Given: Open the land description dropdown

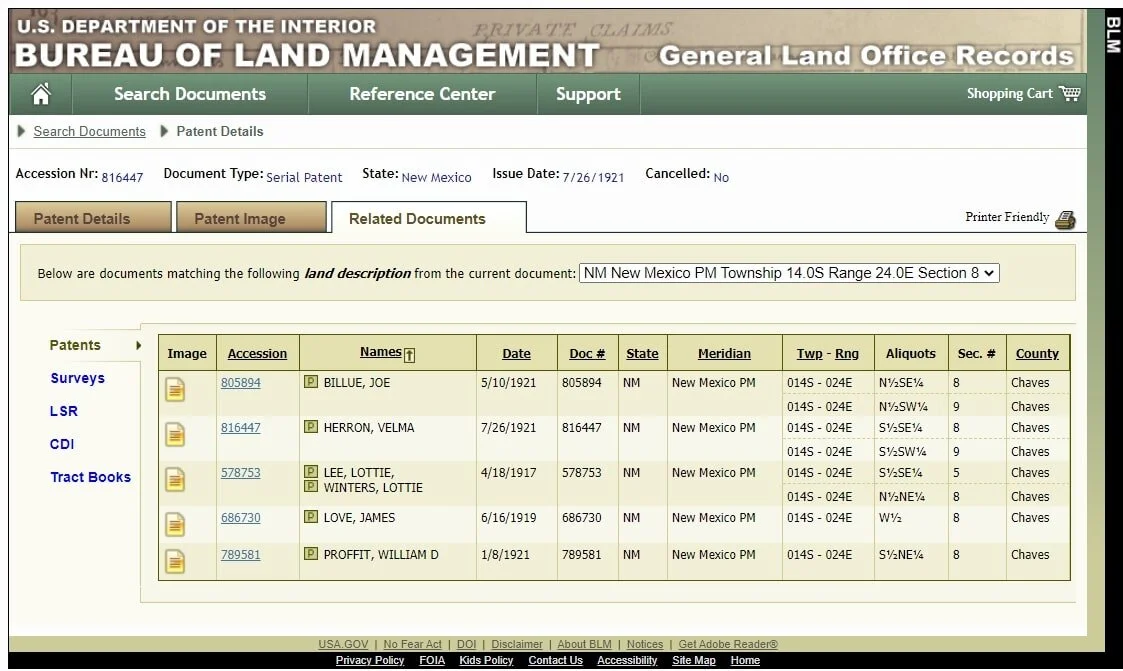Looking at the screenshot, I should [x=789, y=273].
